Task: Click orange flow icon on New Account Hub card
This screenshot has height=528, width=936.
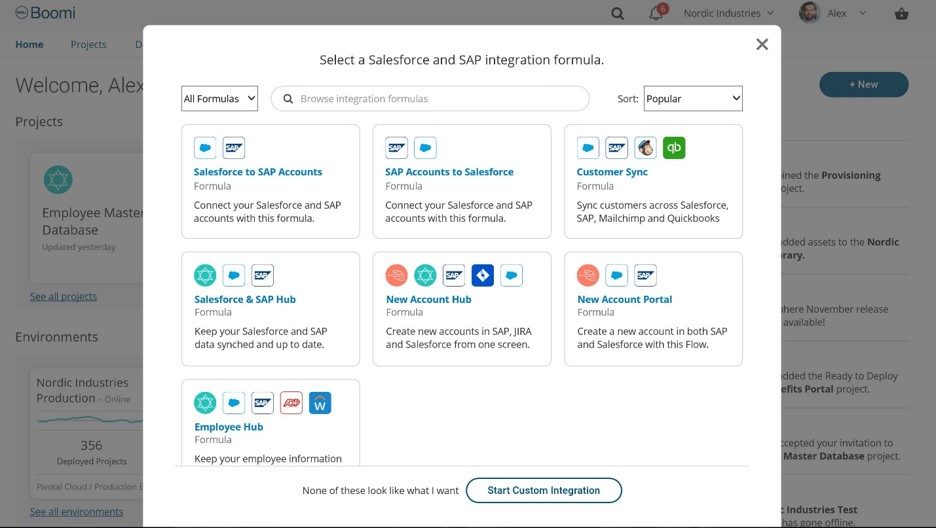Action: (x=396, y=275)
